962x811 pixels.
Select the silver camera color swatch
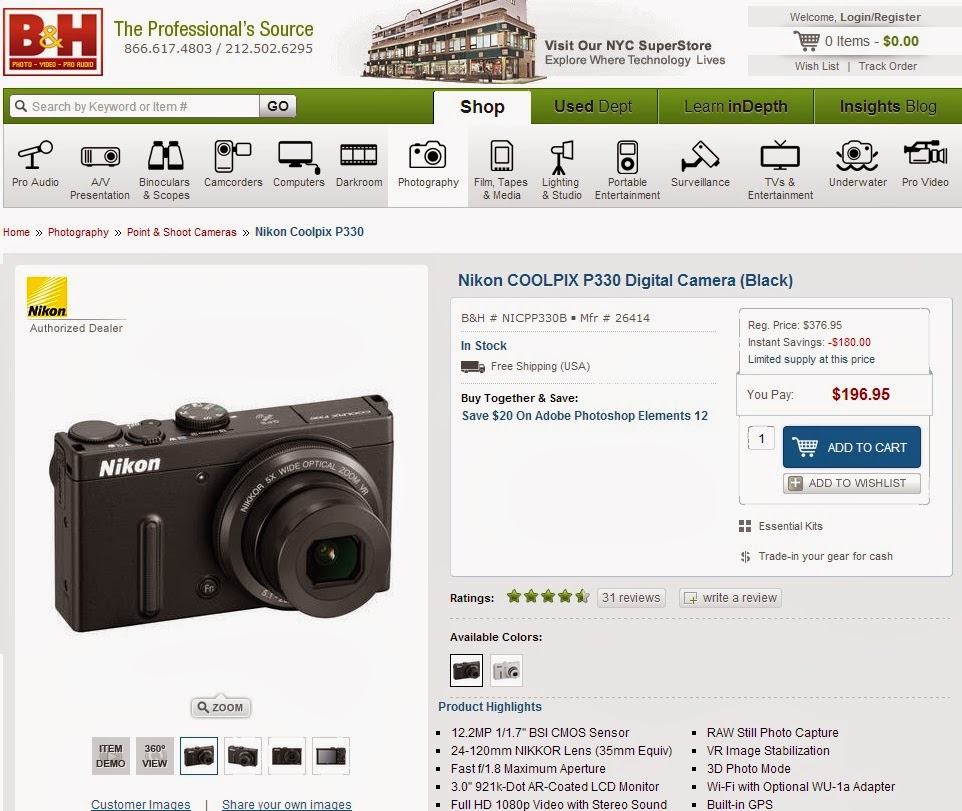tap(506, 670)
